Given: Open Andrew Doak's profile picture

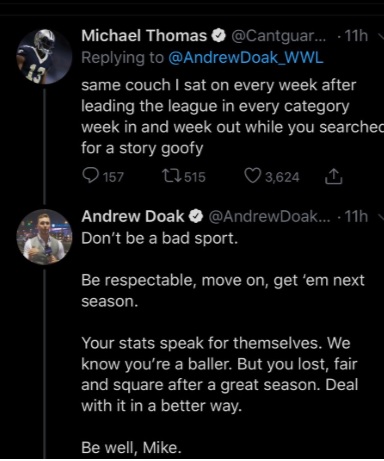Looking at the screenshot, I should pyautogui.click(x=44, y=237).
